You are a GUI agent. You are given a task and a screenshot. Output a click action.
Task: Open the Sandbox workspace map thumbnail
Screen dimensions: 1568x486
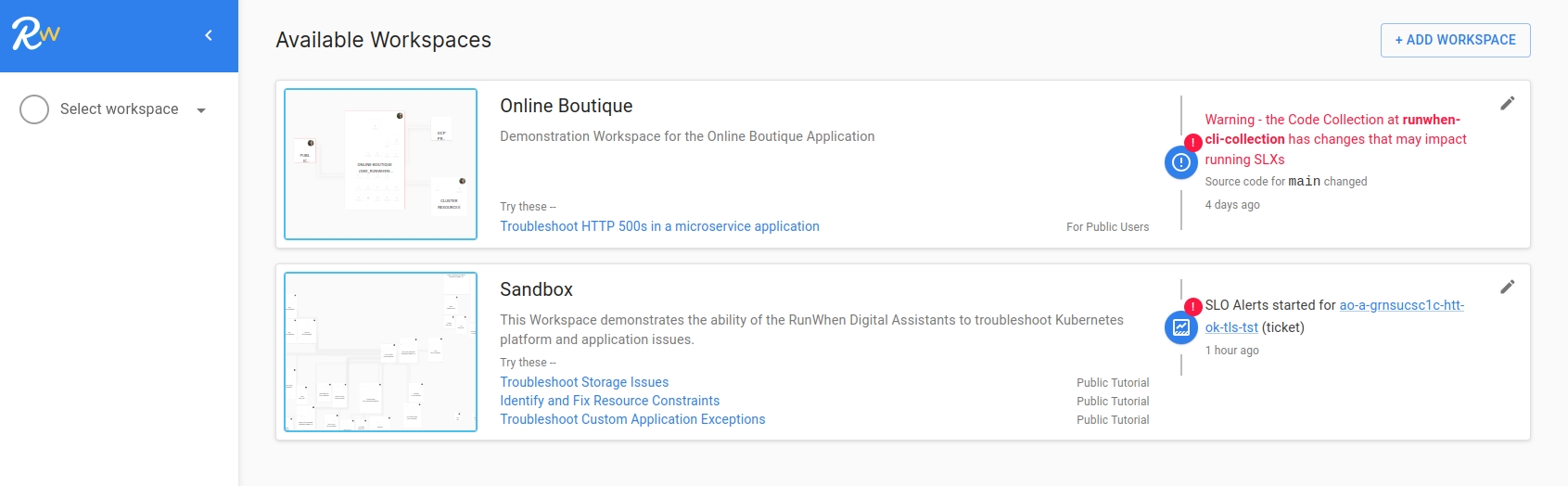(x=380, y=352)
